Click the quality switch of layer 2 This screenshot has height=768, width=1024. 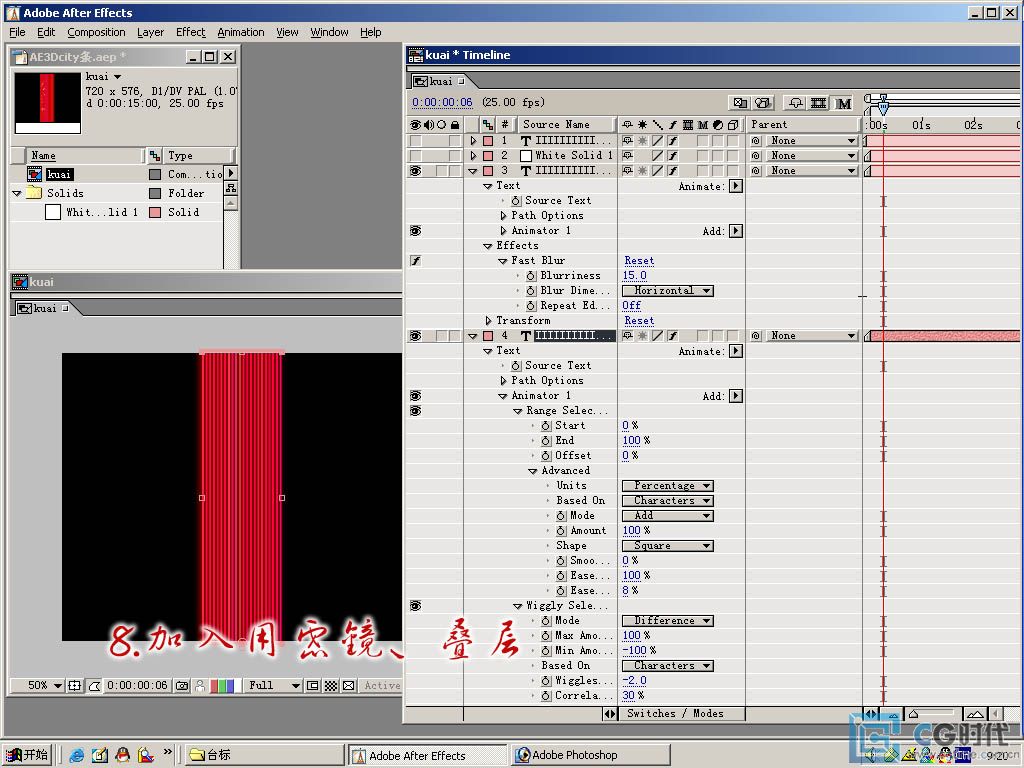657,155
